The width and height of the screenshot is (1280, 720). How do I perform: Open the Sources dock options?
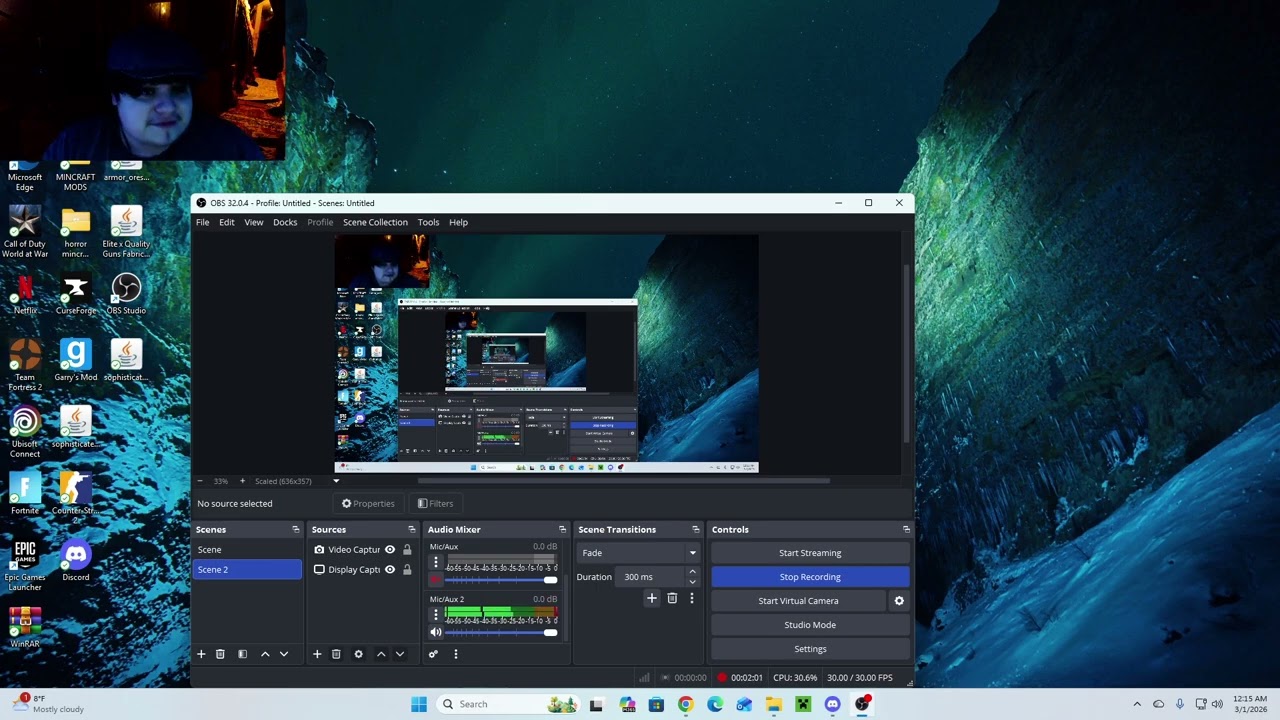[411, 530]
